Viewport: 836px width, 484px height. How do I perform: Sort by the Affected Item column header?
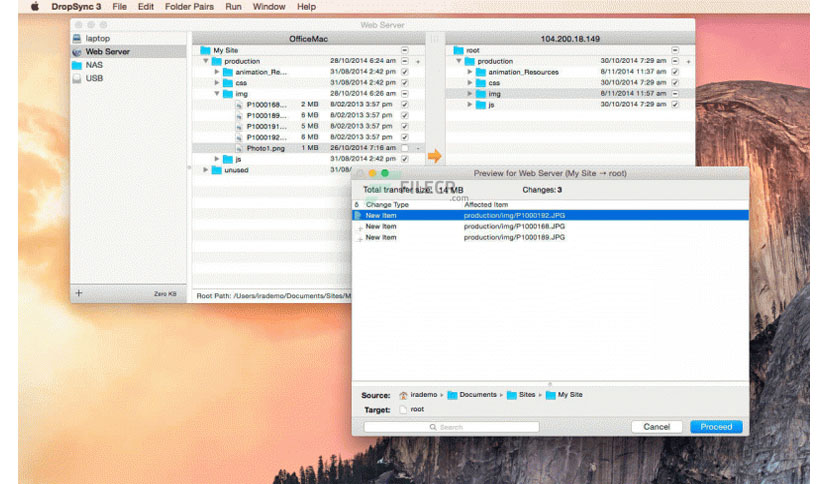(x=486, y=205)
